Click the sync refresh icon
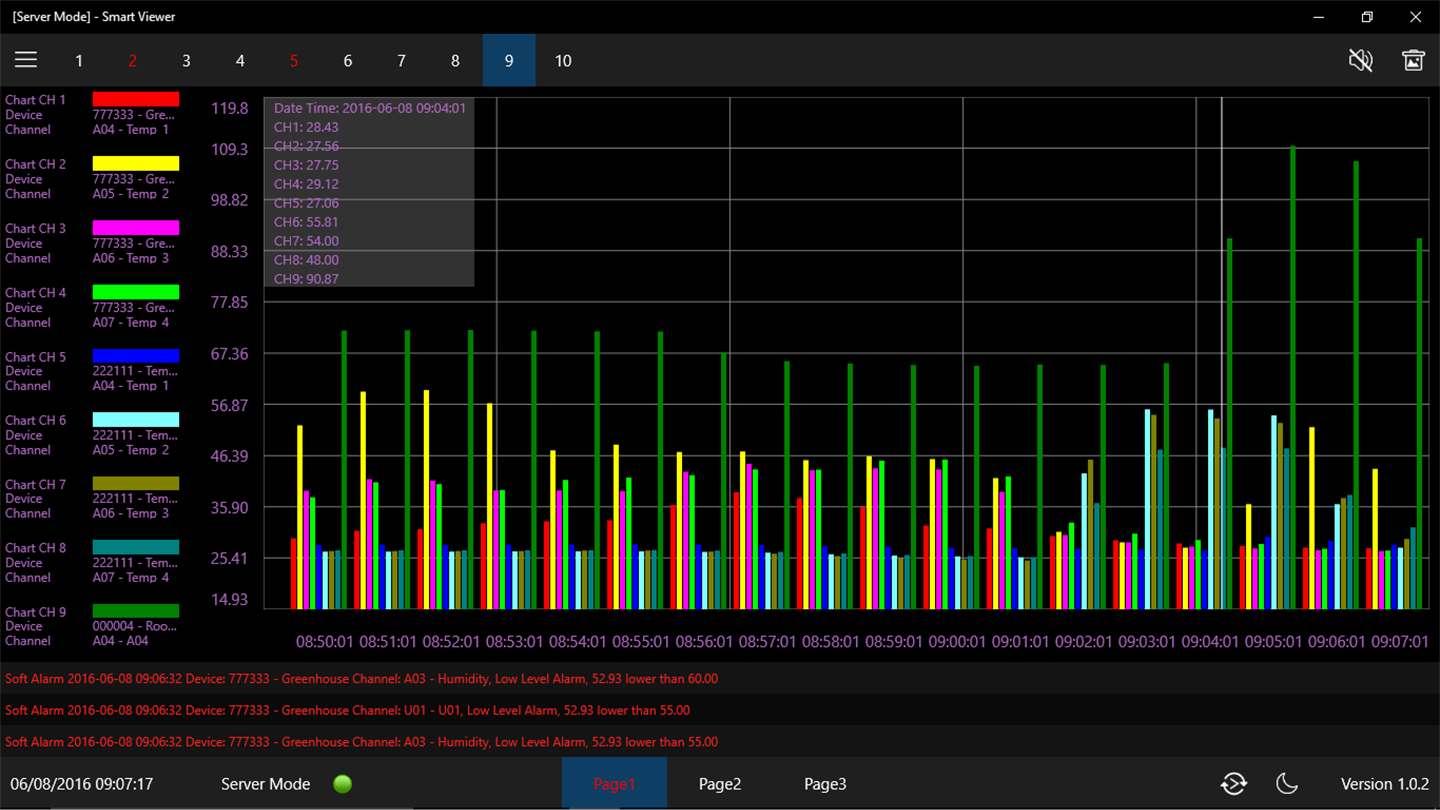 point(1234,784)
